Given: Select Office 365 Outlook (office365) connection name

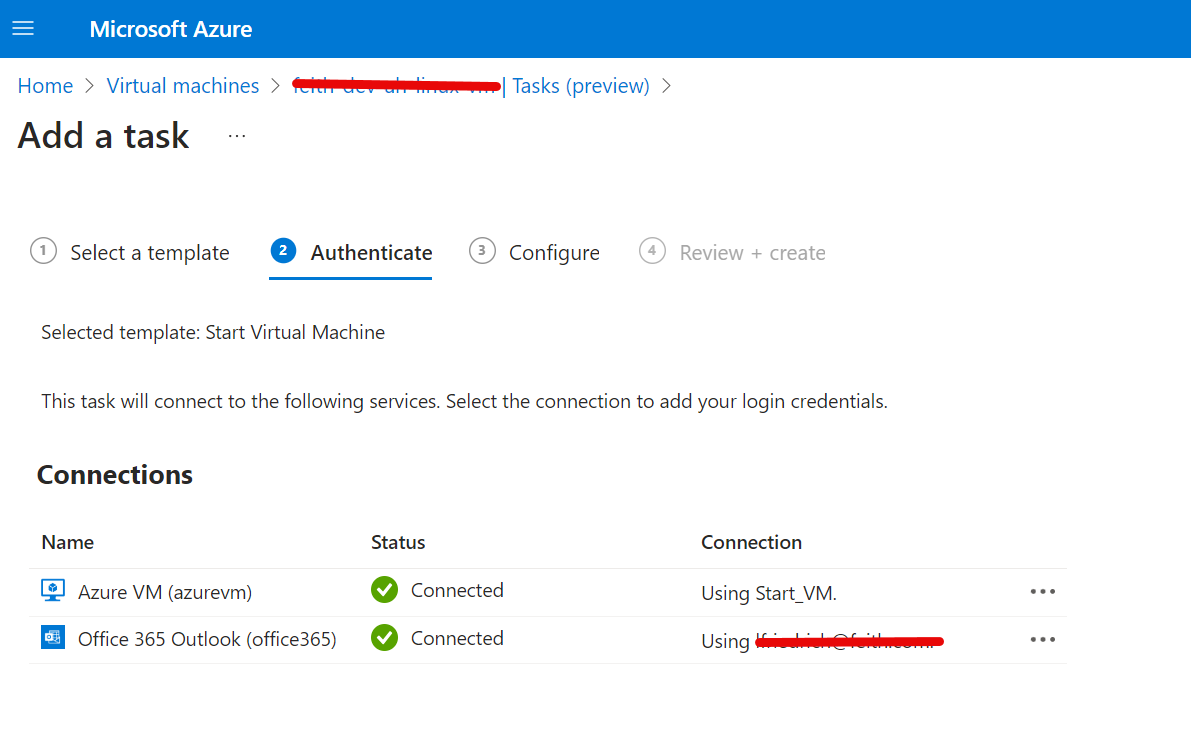Looking at the screenshot, I should 207,639.
